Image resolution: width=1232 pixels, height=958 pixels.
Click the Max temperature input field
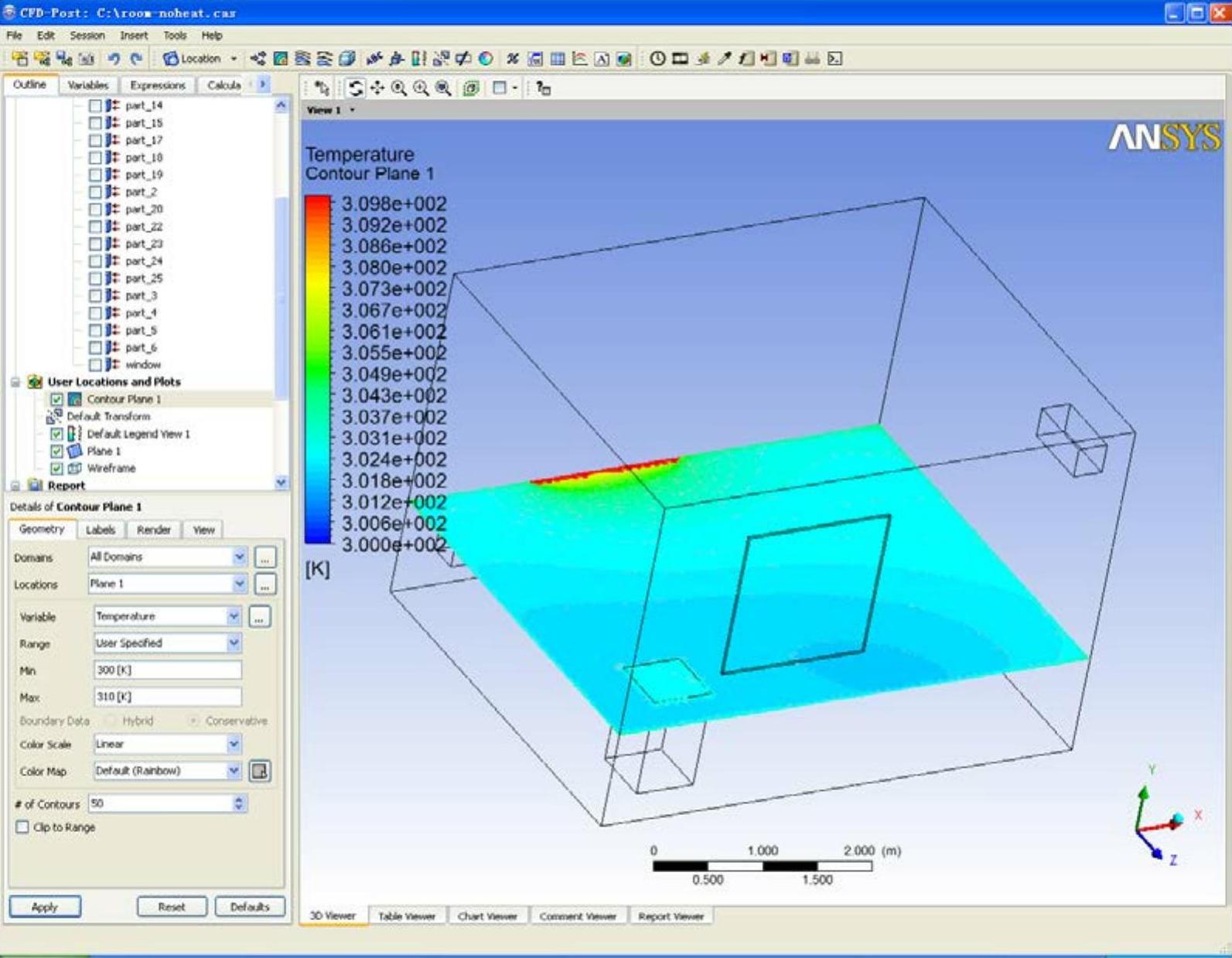(167, 697)
